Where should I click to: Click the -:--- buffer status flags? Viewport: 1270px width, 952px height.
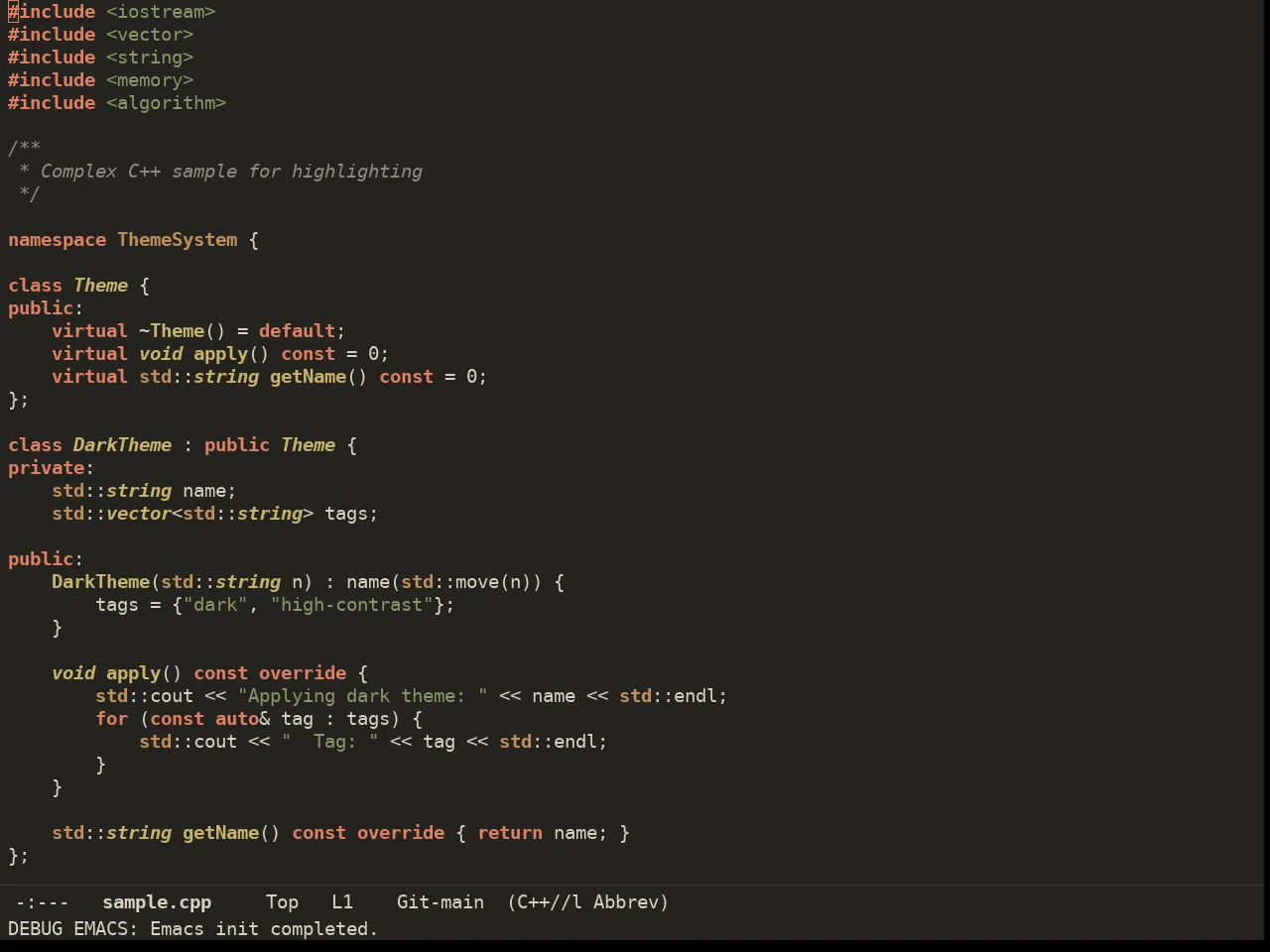tap(42, 902)
